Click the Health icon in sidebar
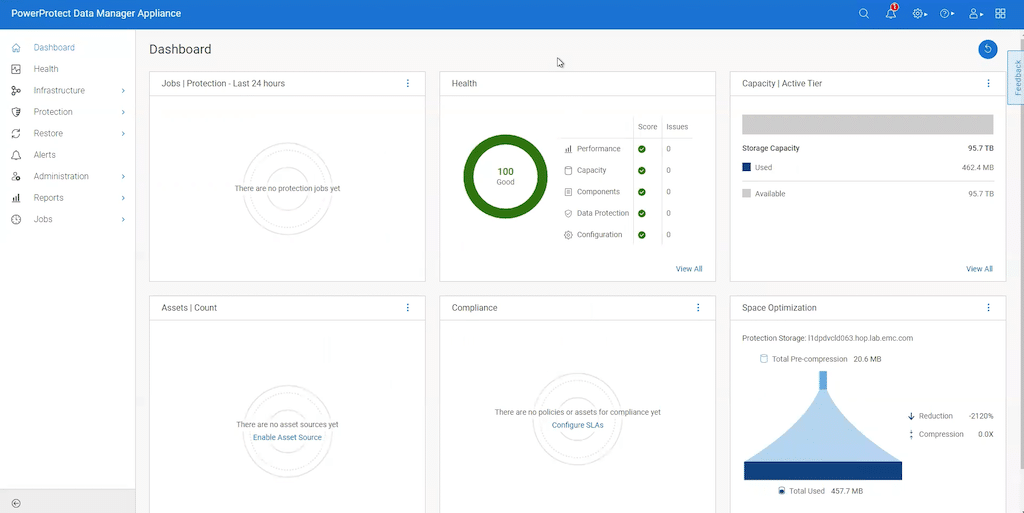 [16, 69]
